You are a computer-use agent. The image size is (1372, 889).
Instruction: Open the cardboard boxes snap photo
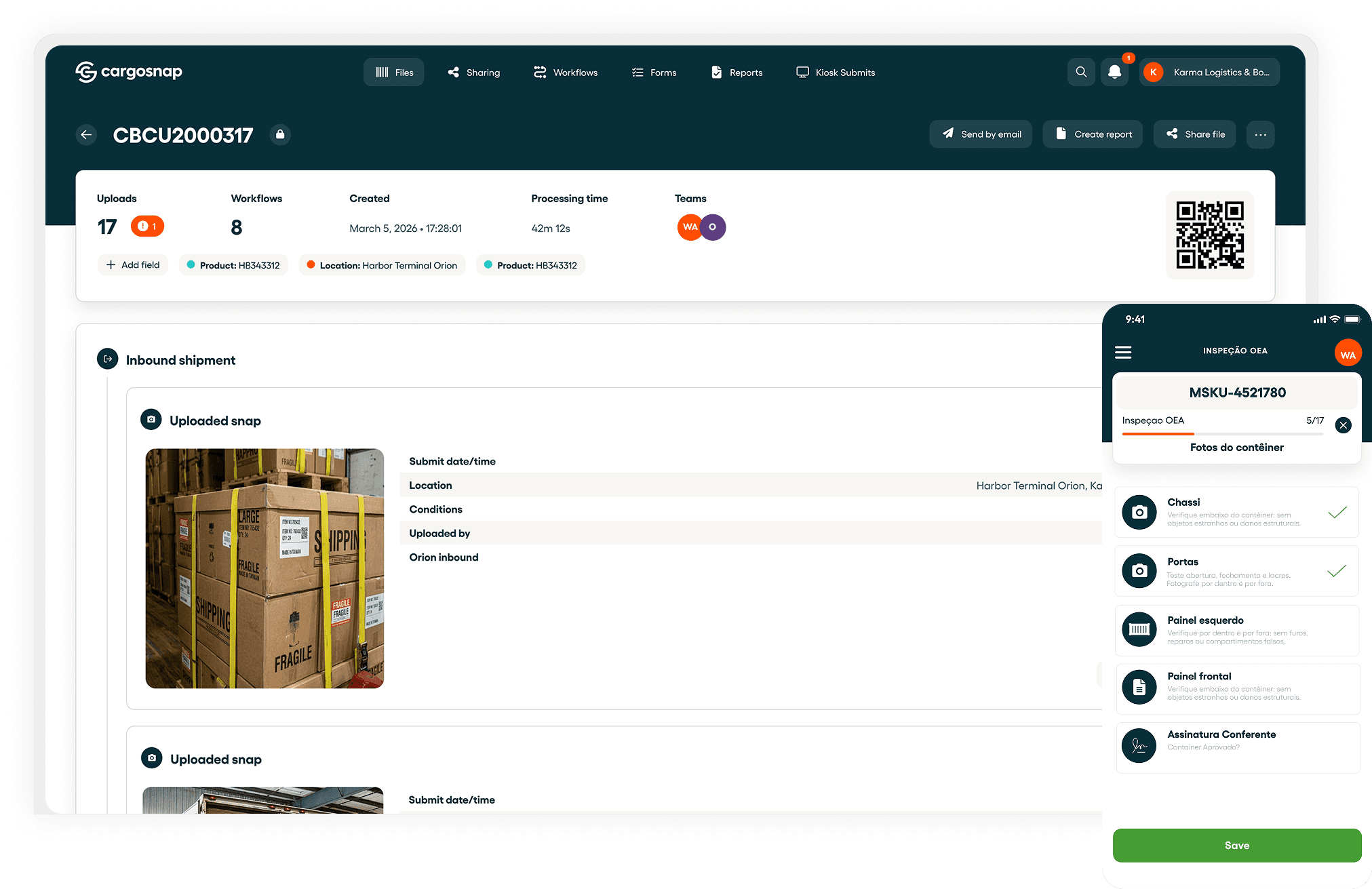click(x=264, y=568)
